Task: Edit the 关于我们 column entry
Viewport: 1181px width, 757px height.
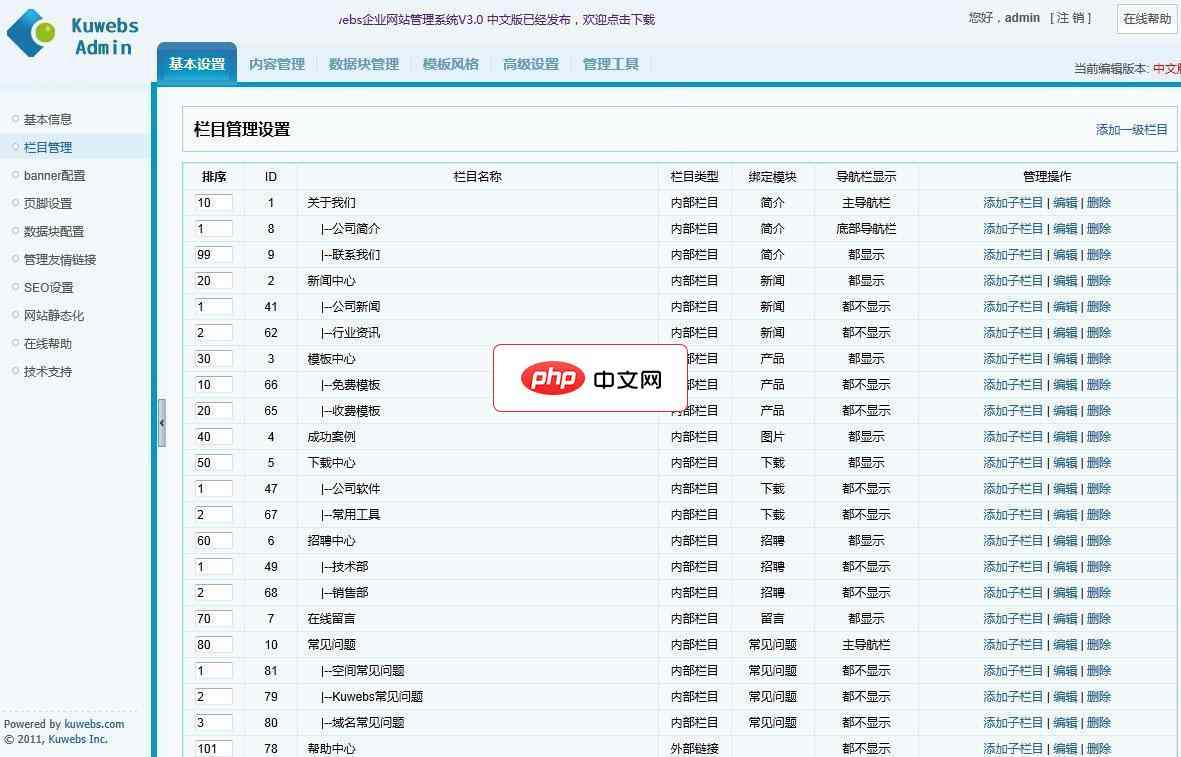Action: click(1064, 202)
